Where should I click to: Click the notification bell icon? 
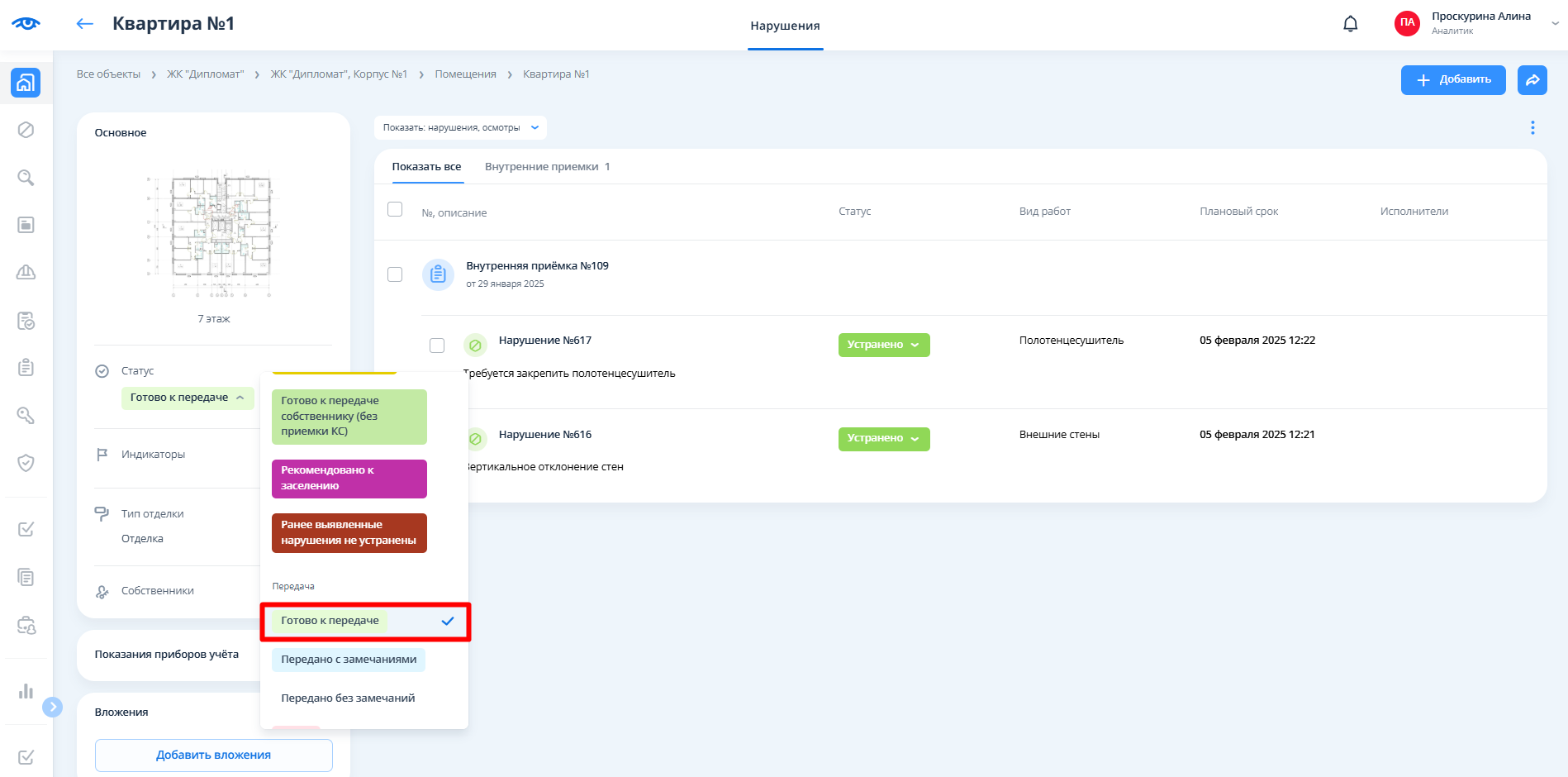tap(1350, 24)
